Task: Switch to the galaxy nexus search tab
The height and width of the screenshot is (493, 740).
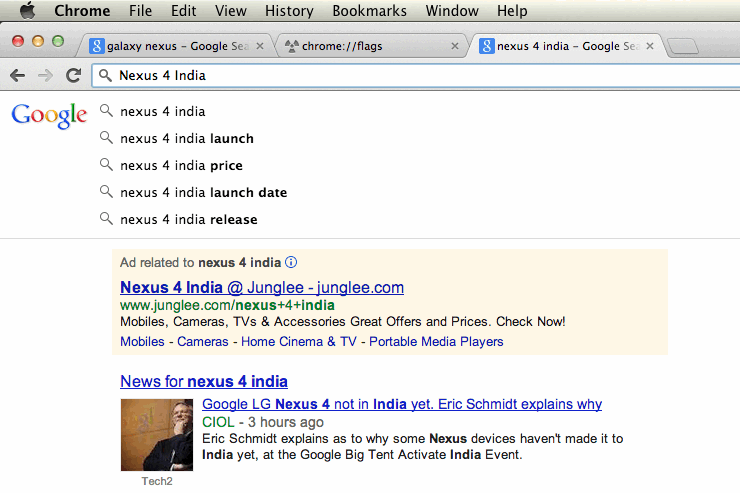Action: pyautogui.click(x=177, y=46)
